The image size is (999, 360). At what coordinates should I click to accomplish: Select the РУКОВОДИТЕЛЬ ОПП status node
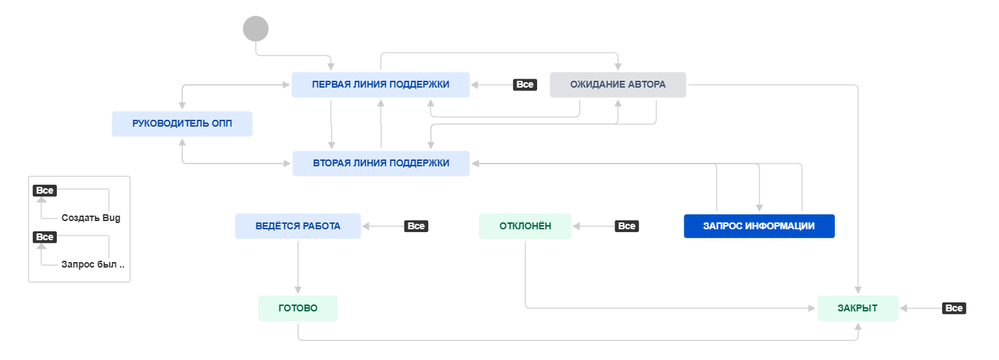pos(182,124)
